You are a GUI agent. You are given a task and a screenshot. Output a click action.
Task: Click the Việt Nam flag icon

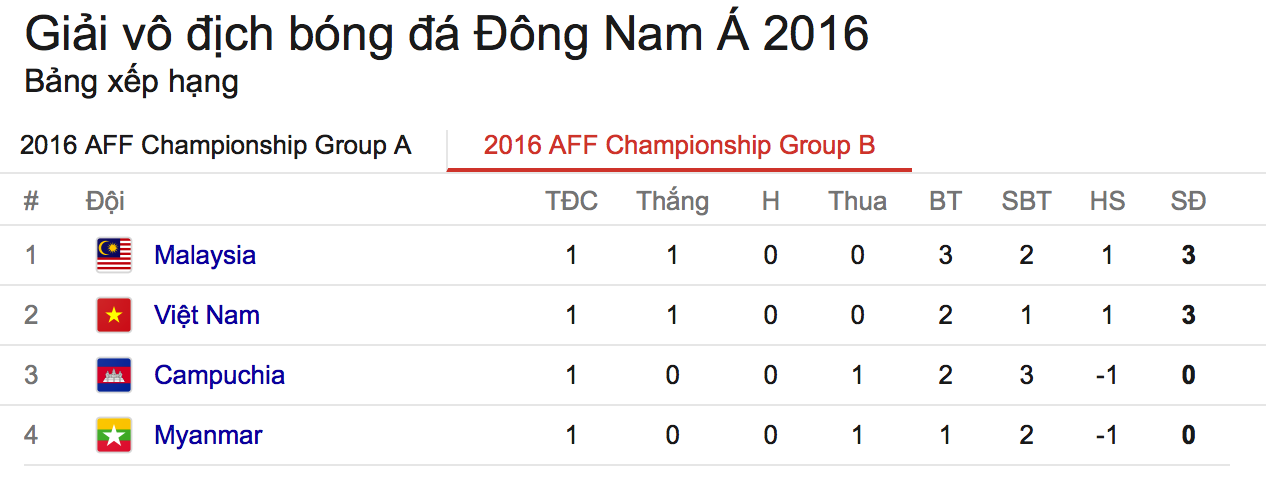[x=114, y=315]
